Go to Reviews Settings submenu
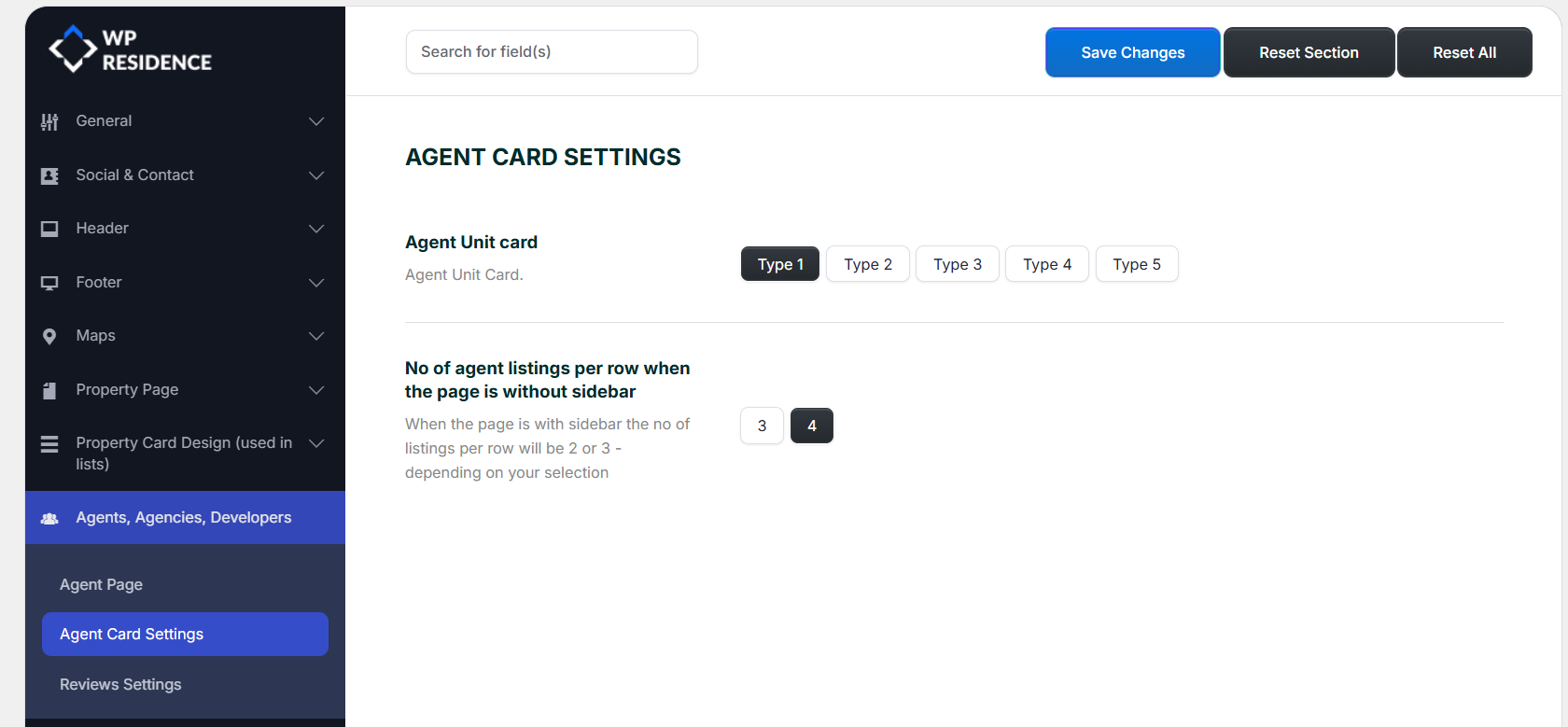 (120, 684)
